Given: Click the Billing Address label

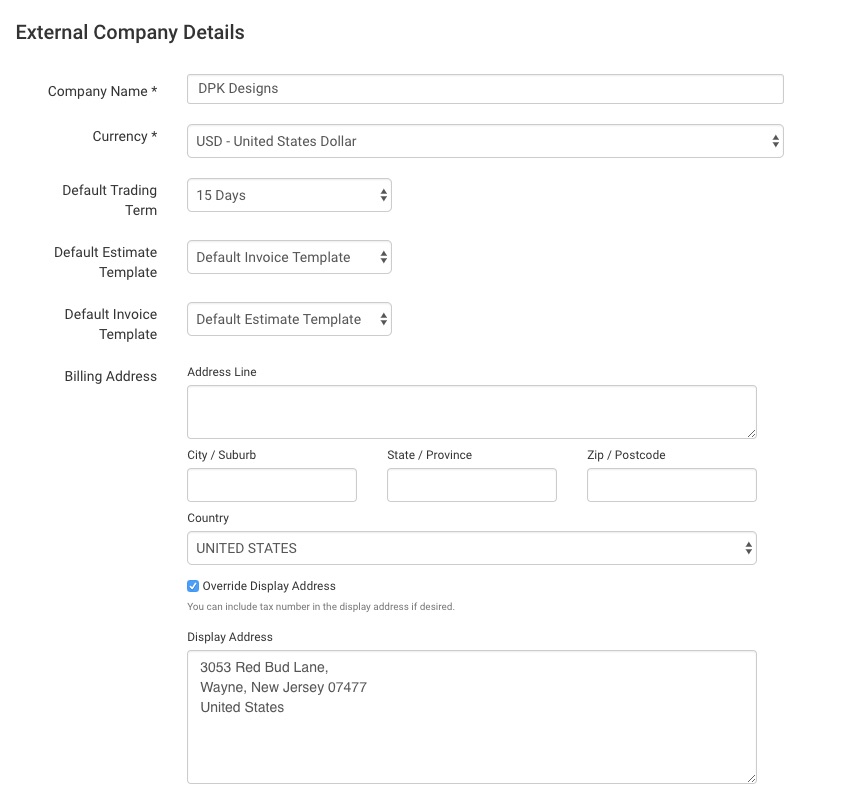Looking at the screenshot, I should coord(111,376).
